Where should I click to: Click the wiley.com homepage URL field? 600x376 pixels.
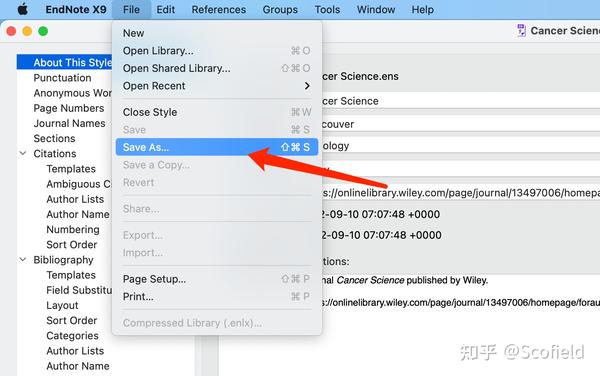[x=461, y=193]
